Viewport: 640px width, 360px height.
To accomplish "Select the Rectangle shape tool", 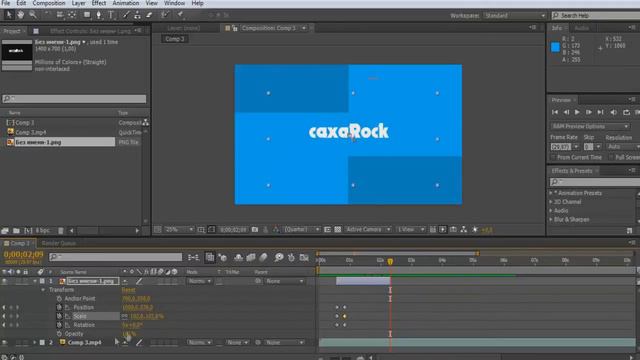I will (x=87, y=15).
